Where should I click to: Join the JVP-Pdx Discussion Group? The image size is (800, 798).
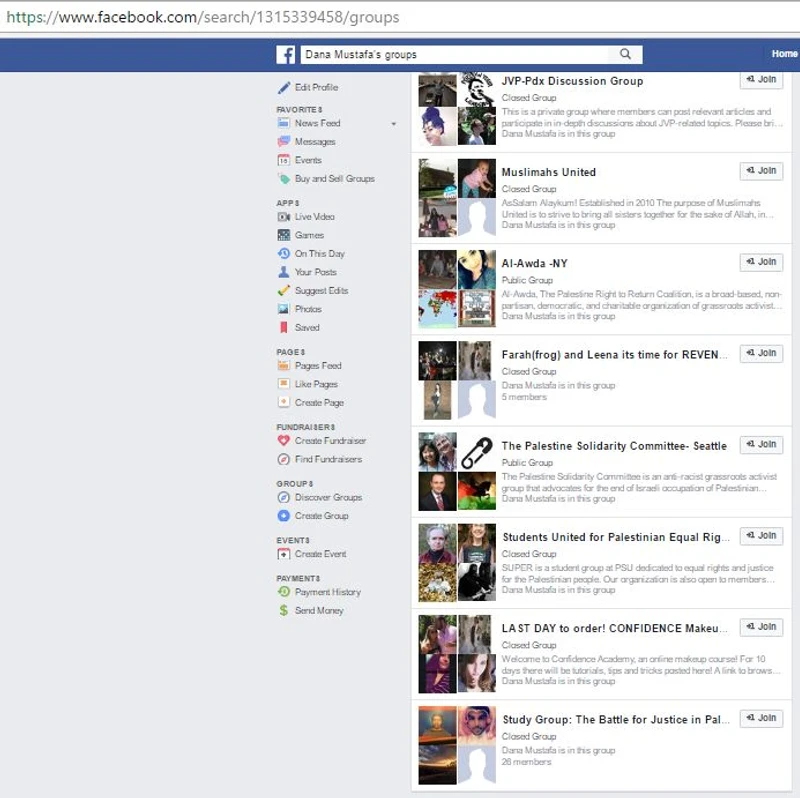pyautogui.click(x=761, y=80)
